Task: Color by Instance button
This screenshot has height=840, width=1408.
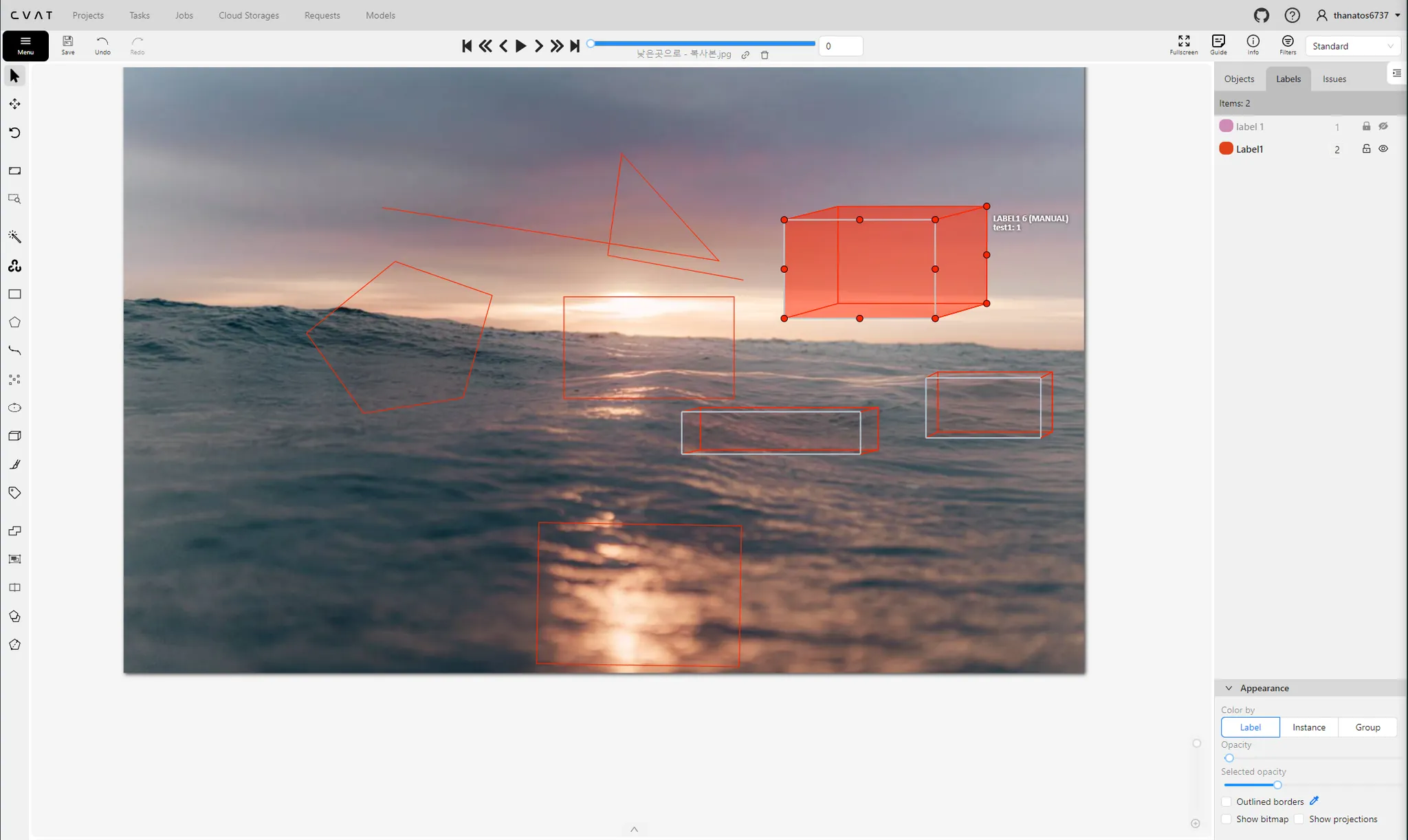Action: tap(1308, 727)
